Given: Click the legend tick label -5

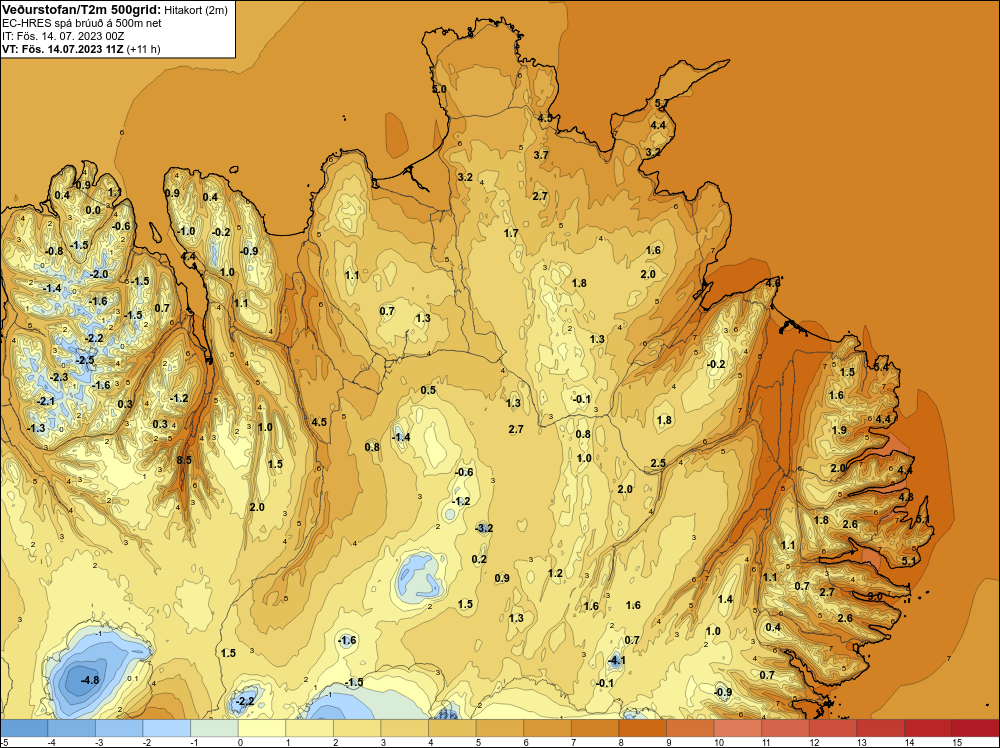Looking at the screenshot, I should [5, 742].
